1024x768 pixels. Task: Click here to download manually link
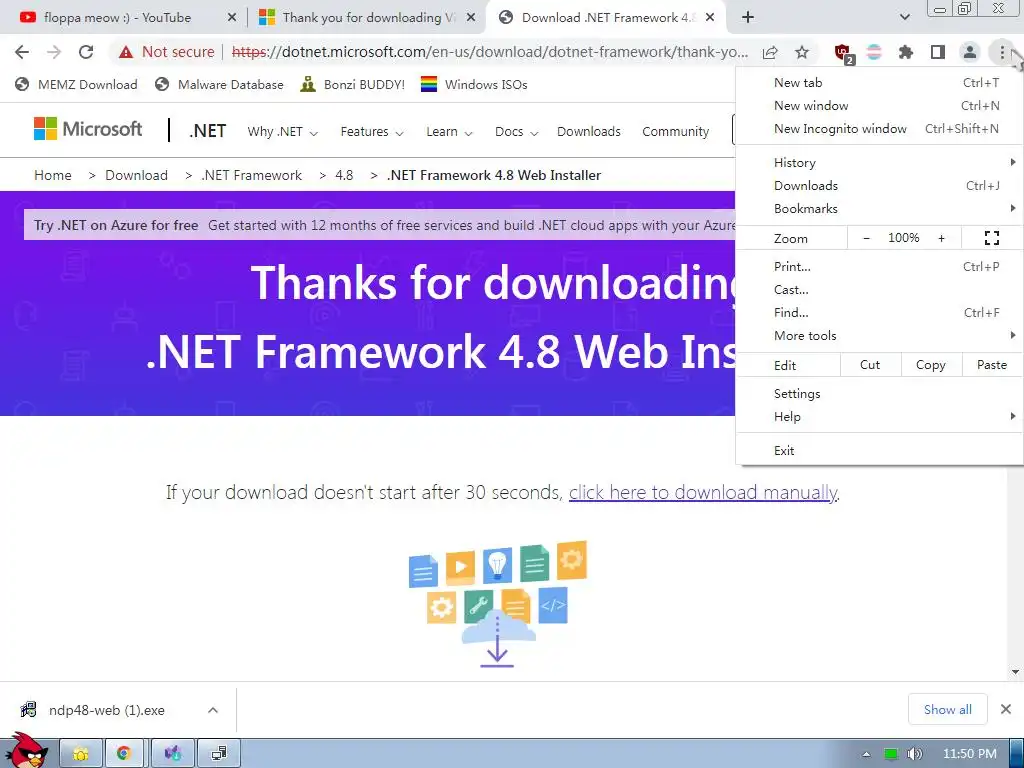pos(703,492)
